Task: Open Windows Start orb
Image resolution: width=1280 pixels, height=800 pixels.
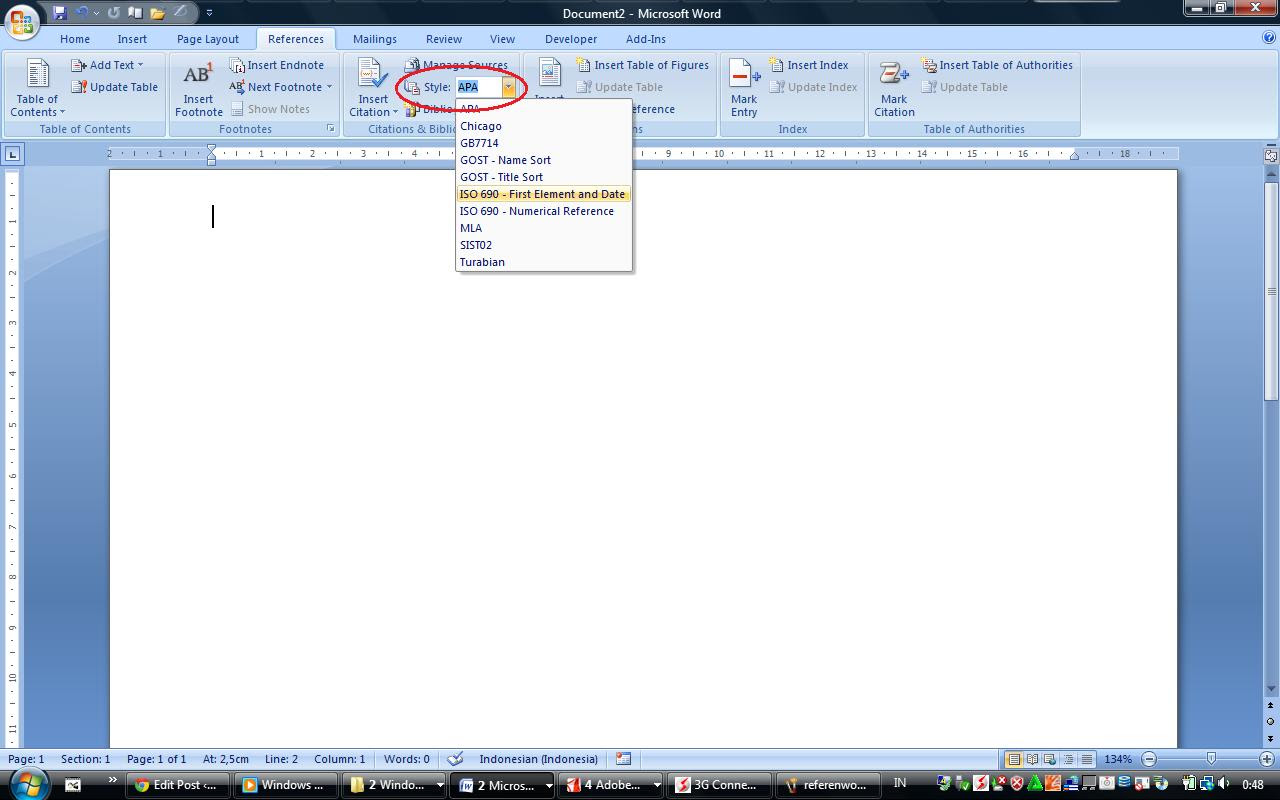Action: click(27, 783)
